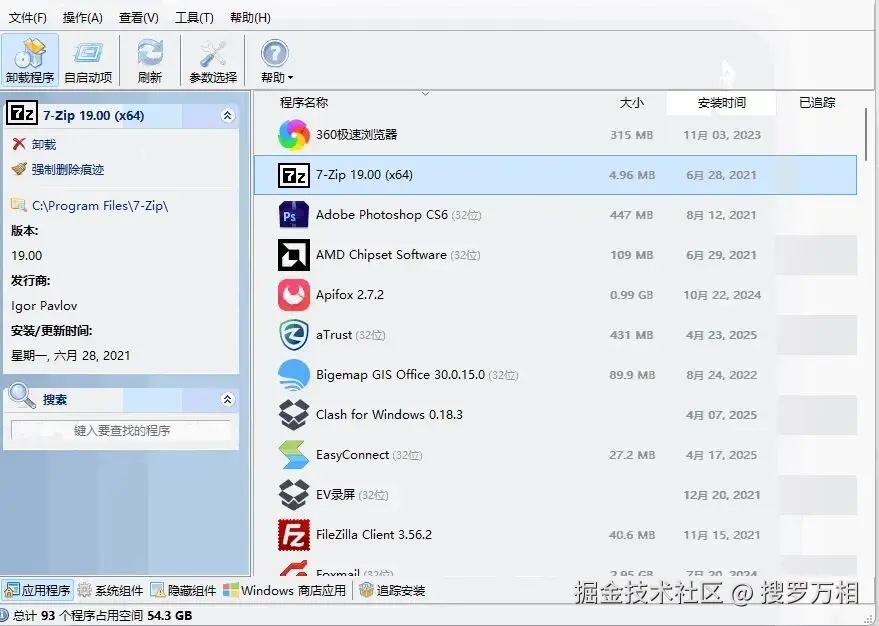Viewport: 879px width, 626px height.
Task: Select 7-Zip 19.00 (x64) list icon
Action: click(x=294, y=175)
